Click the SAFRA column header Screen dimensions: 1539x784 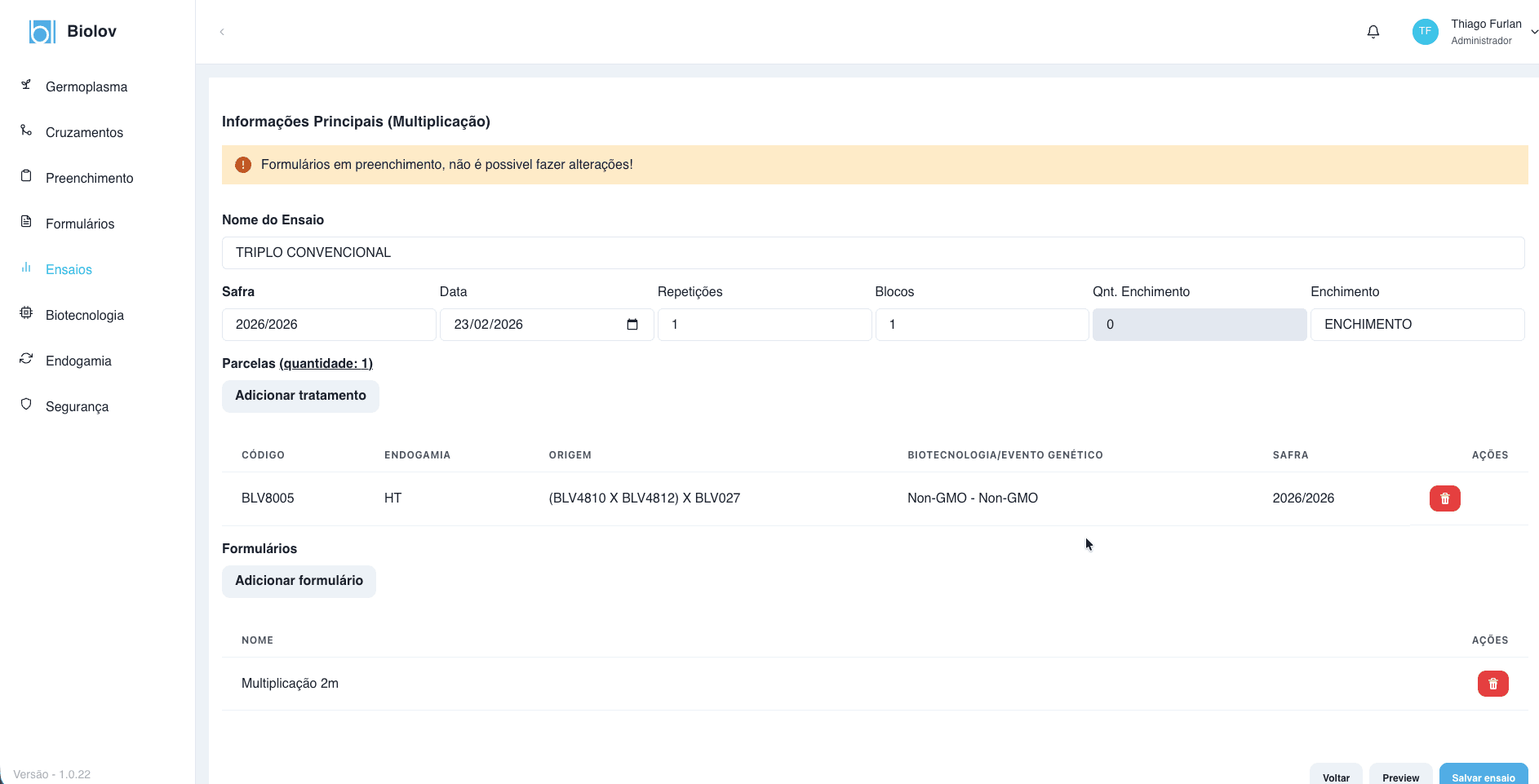pos(1290,455)
